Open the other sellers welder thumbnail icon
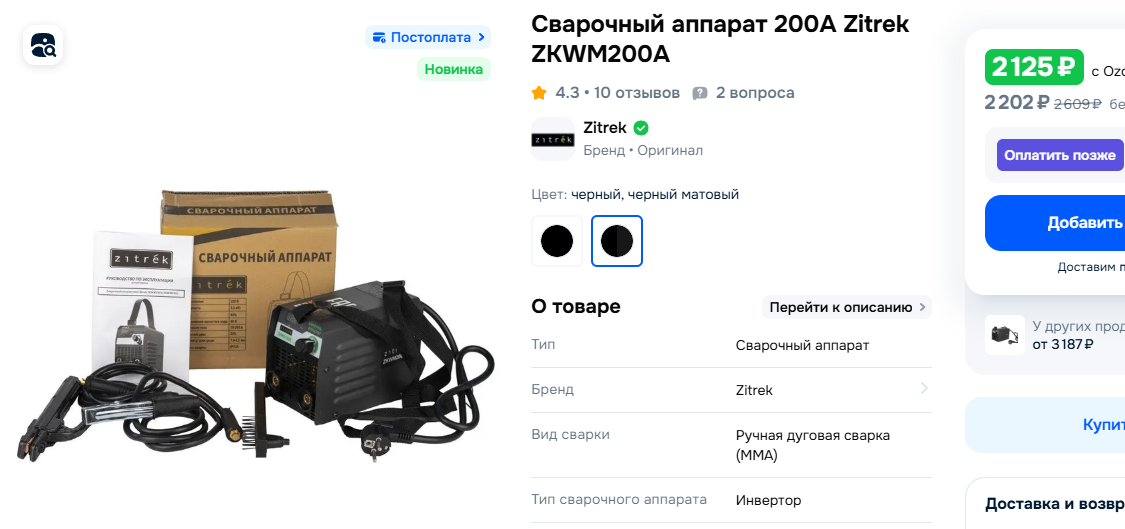Screen dimensions: 1125x529 [1004, 334]
